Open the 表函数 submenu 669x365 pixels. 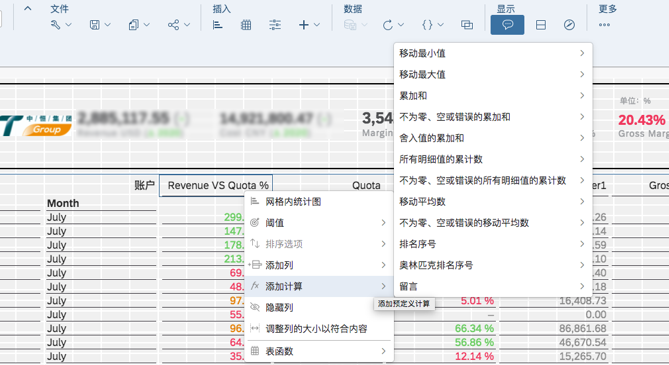click(x=319, y=351)
